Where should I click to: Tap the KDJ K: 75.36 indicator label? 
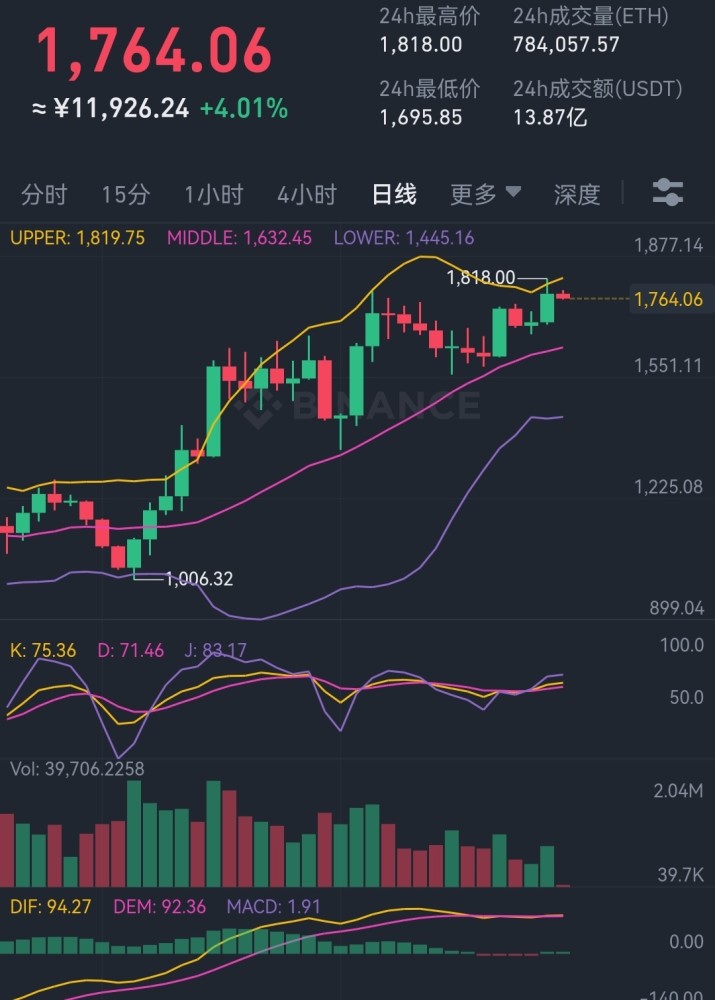pos(42,651)
